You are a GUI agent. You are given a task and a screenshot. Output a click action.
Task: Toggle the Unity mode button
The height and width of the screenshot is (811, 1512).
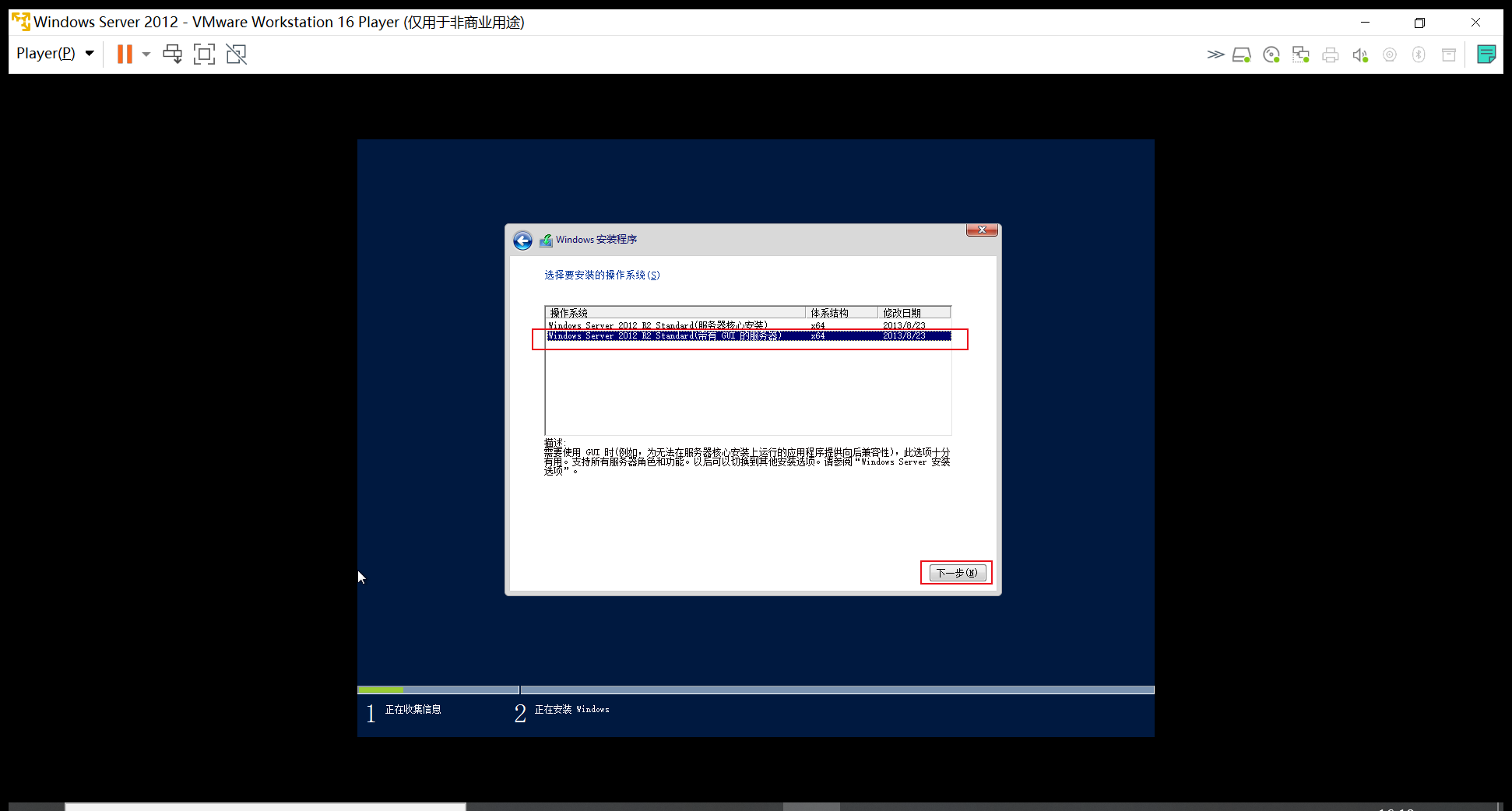236,54
